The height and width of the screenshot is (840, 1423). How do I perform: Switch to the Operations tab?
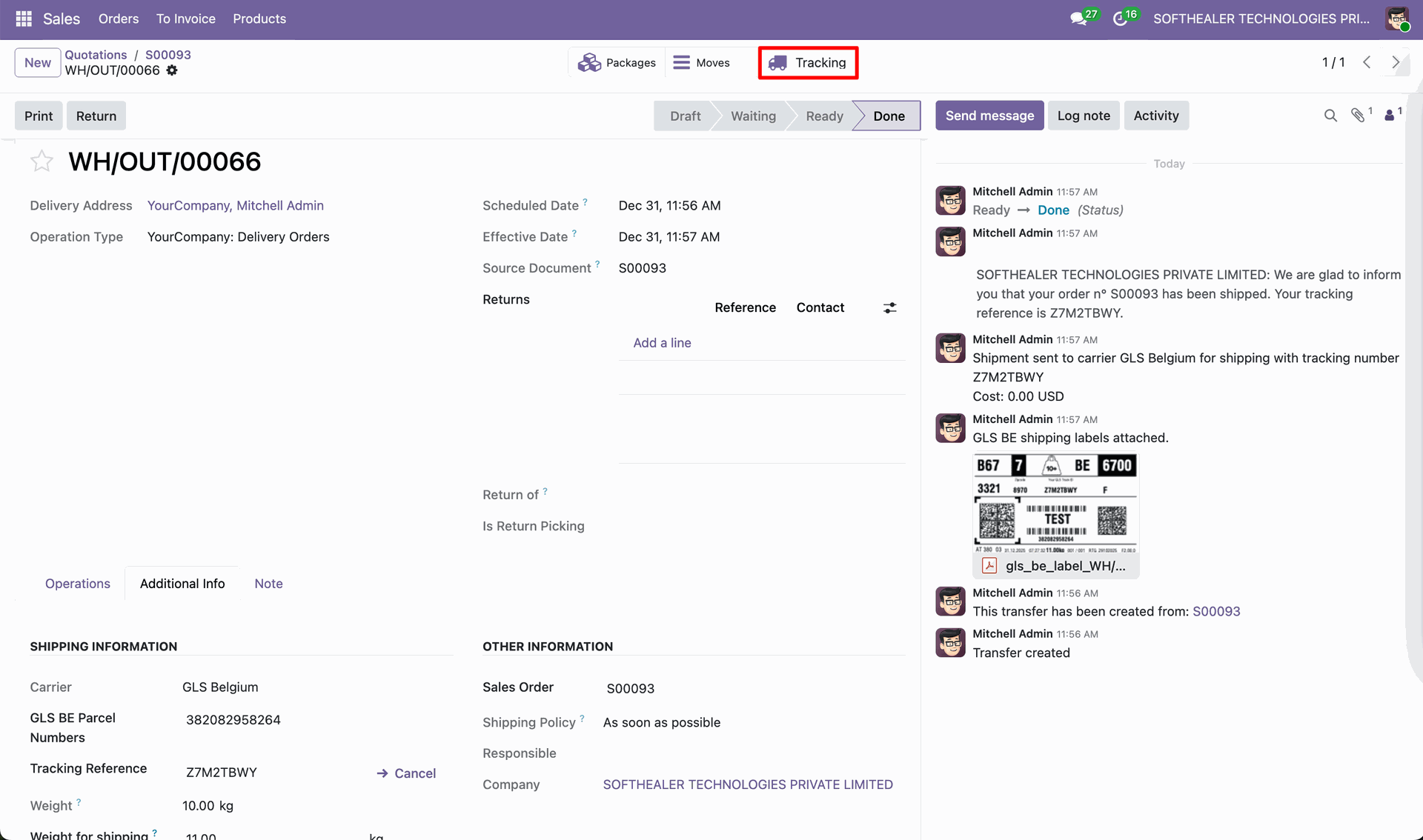coord(77,584)
